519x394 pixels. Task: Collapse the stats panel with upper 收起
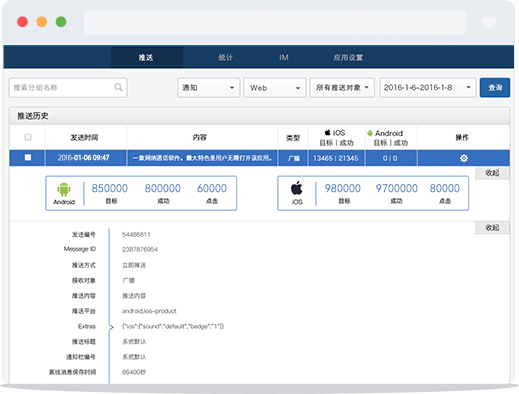492,173
